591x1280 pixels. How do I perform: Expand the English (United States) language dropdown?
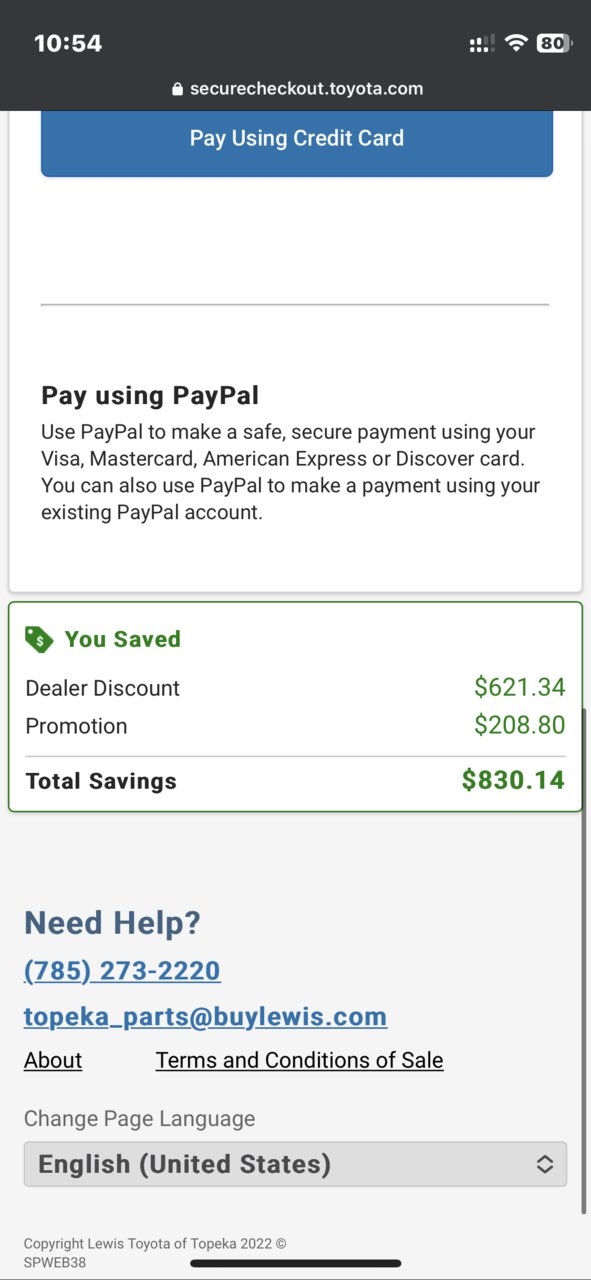(x=295, y=1164)
